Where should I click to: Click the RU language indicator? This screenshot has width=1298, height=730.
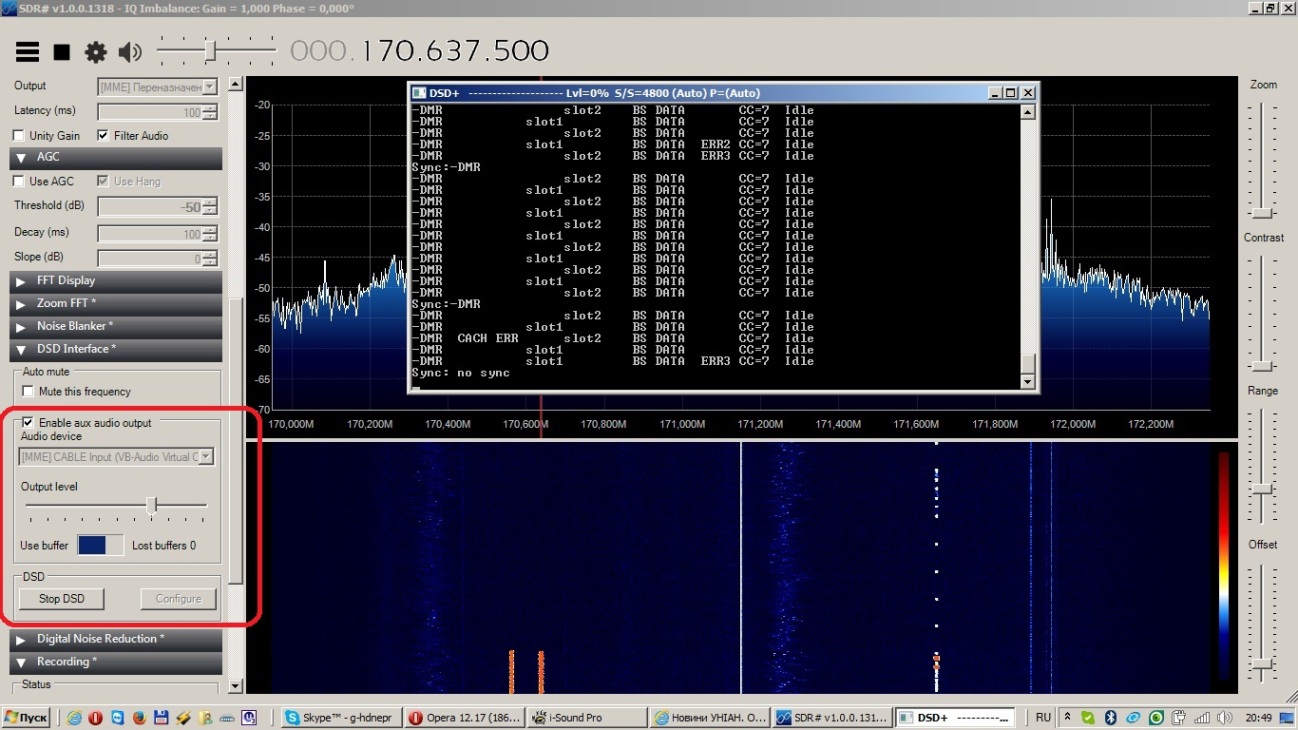click(1043, 717)
